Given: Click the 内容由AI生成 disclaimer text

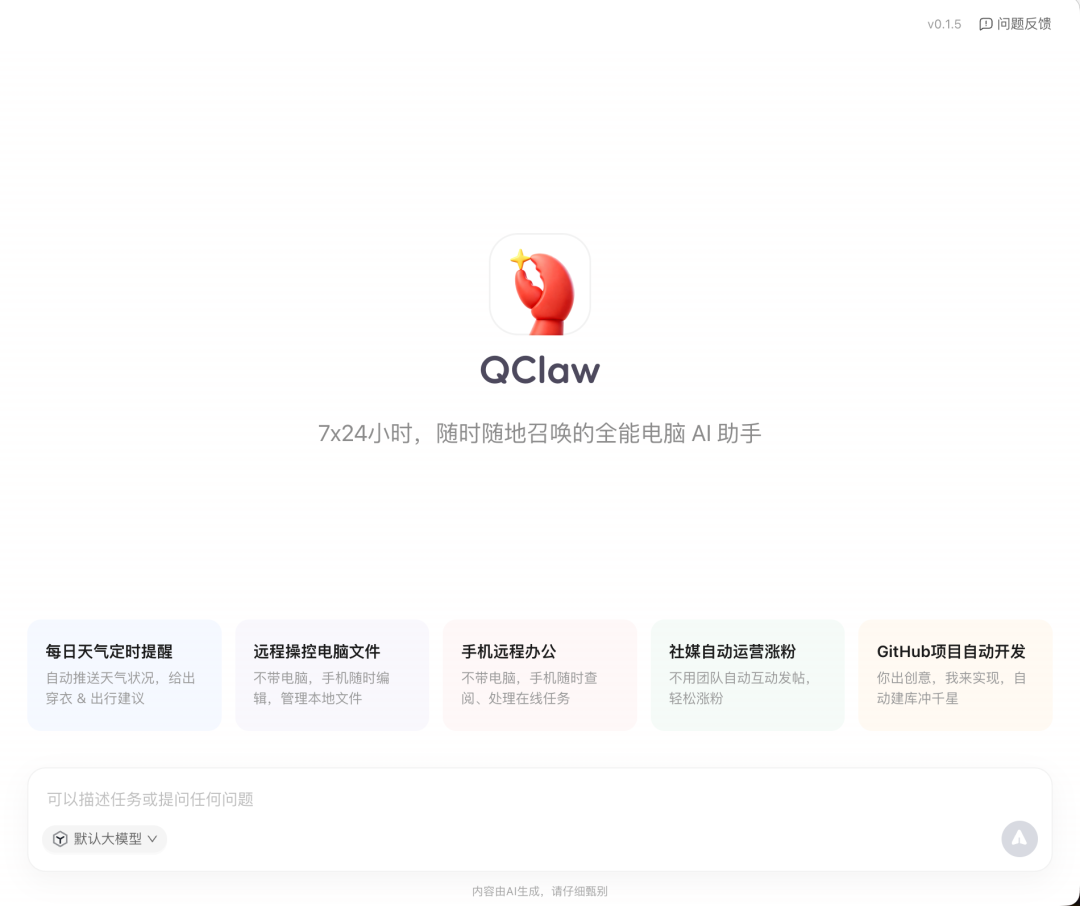Looking at the screenshot, I should pyautogui.click(x=540, y=891).
